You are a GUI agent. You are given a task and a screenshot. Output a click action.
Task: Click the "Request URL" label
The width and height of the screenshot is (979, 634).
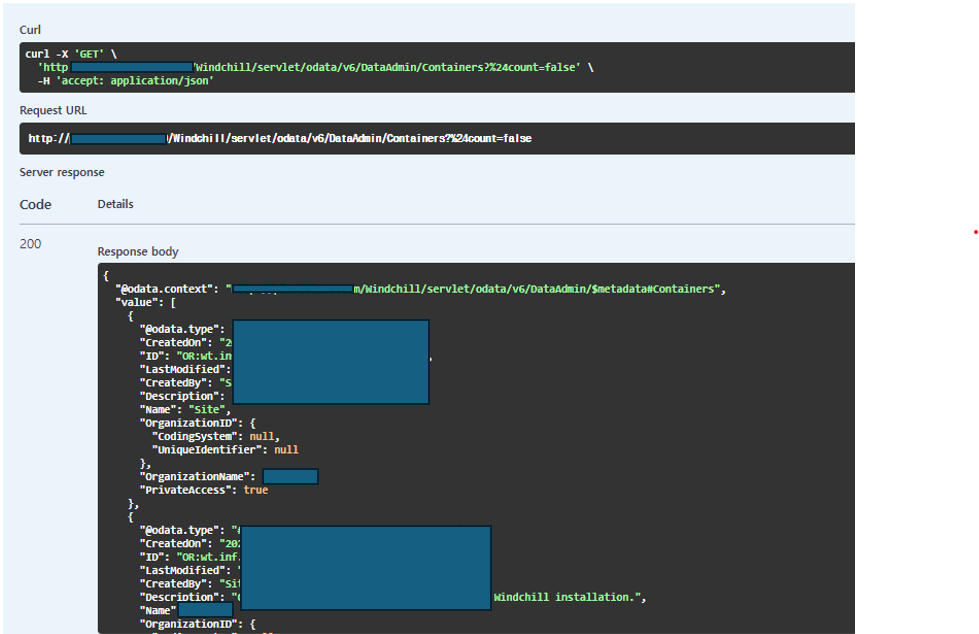tap(53, 111)
